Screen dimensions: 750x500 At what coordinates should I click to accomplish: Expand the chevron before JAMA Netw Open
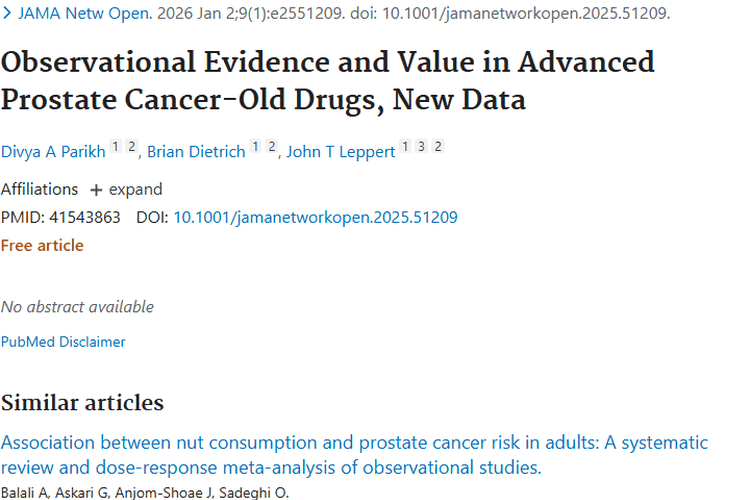(x=8, y=15)
